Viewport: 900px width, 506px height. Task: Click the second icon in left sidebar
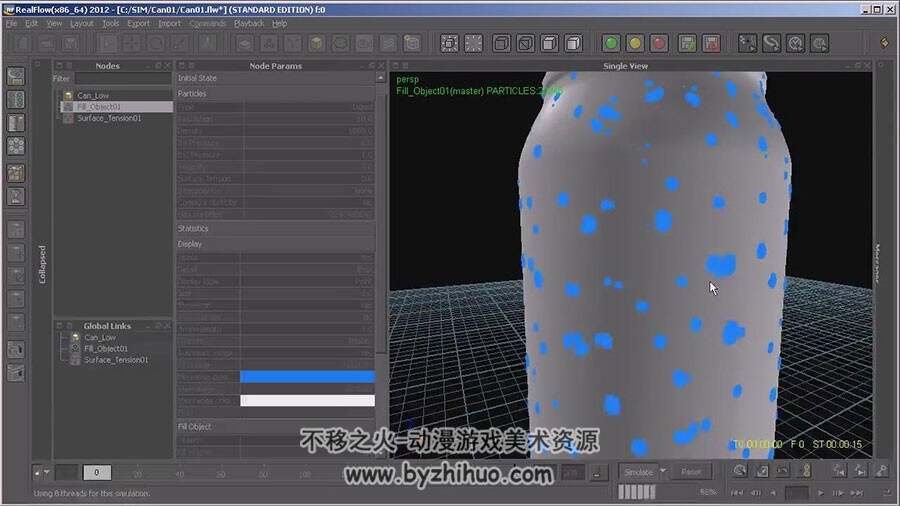click(x=15, y=100)
